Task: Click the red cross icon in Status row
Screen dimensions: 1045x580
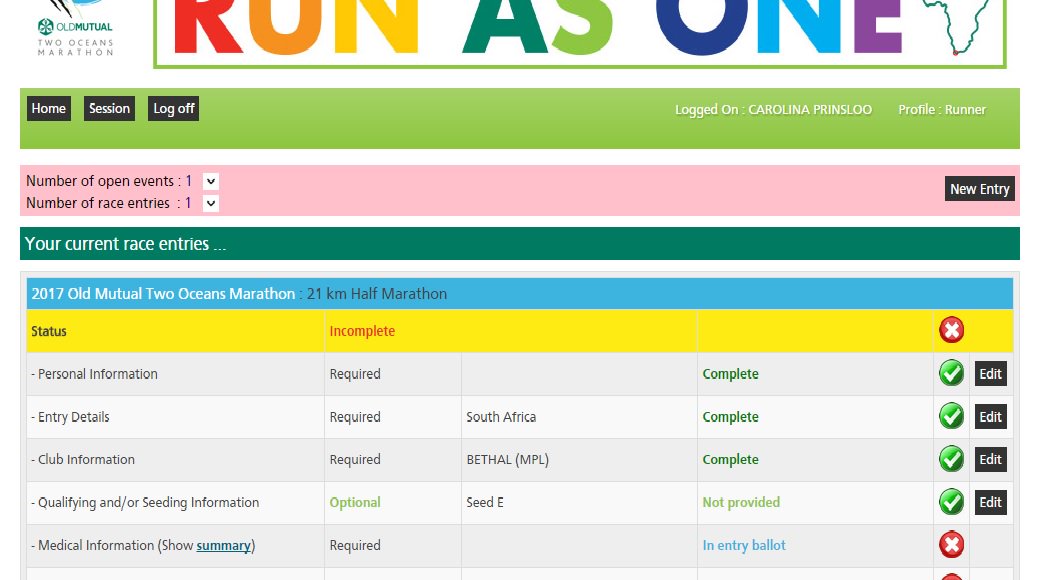Action: click(x=951, y=330)
